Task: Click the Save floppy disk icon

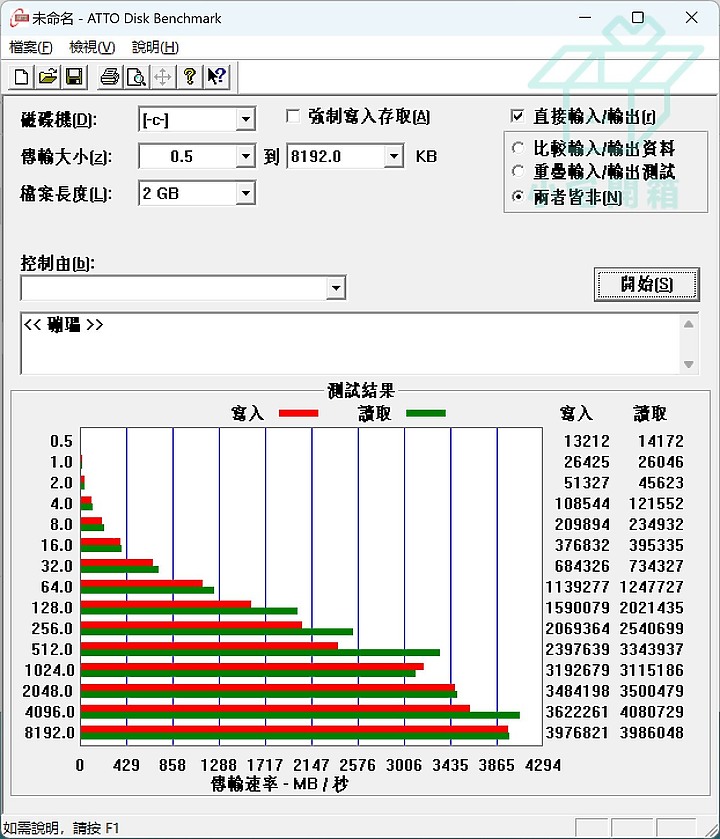Action: point(74,77)
